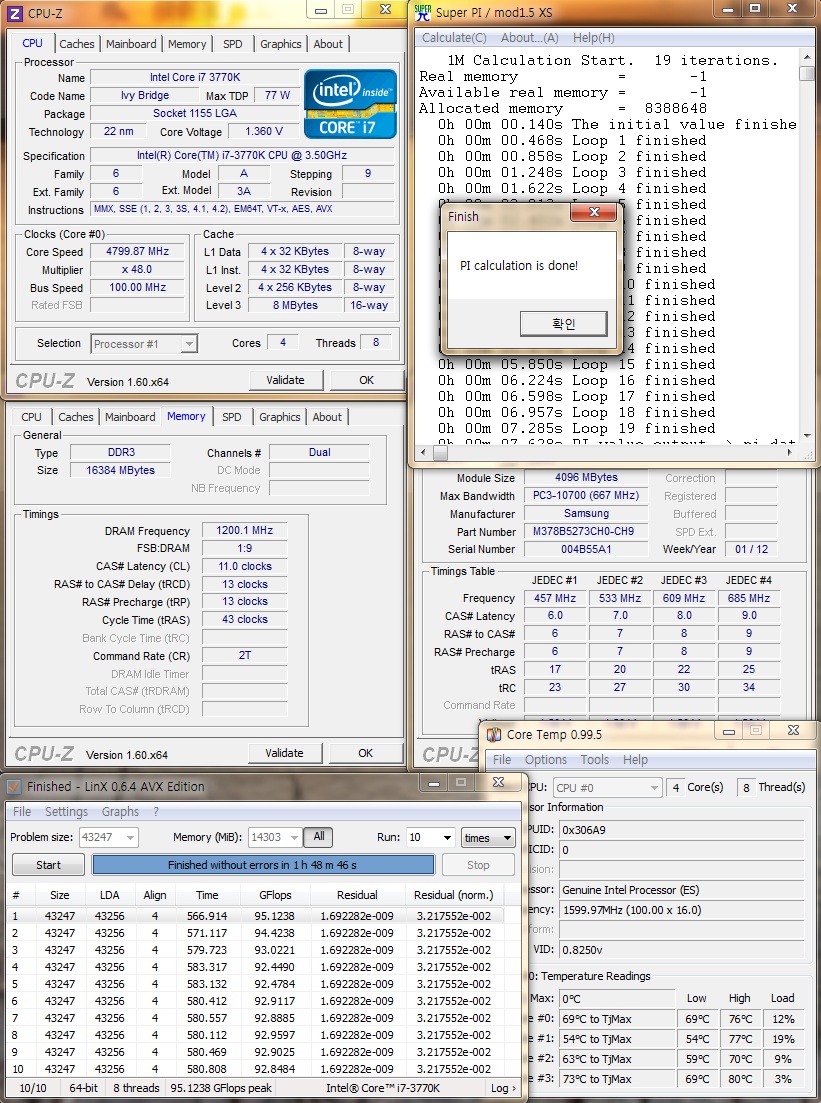Expand the CPU #0 dropdown in Core Temp

click(654, 788)
